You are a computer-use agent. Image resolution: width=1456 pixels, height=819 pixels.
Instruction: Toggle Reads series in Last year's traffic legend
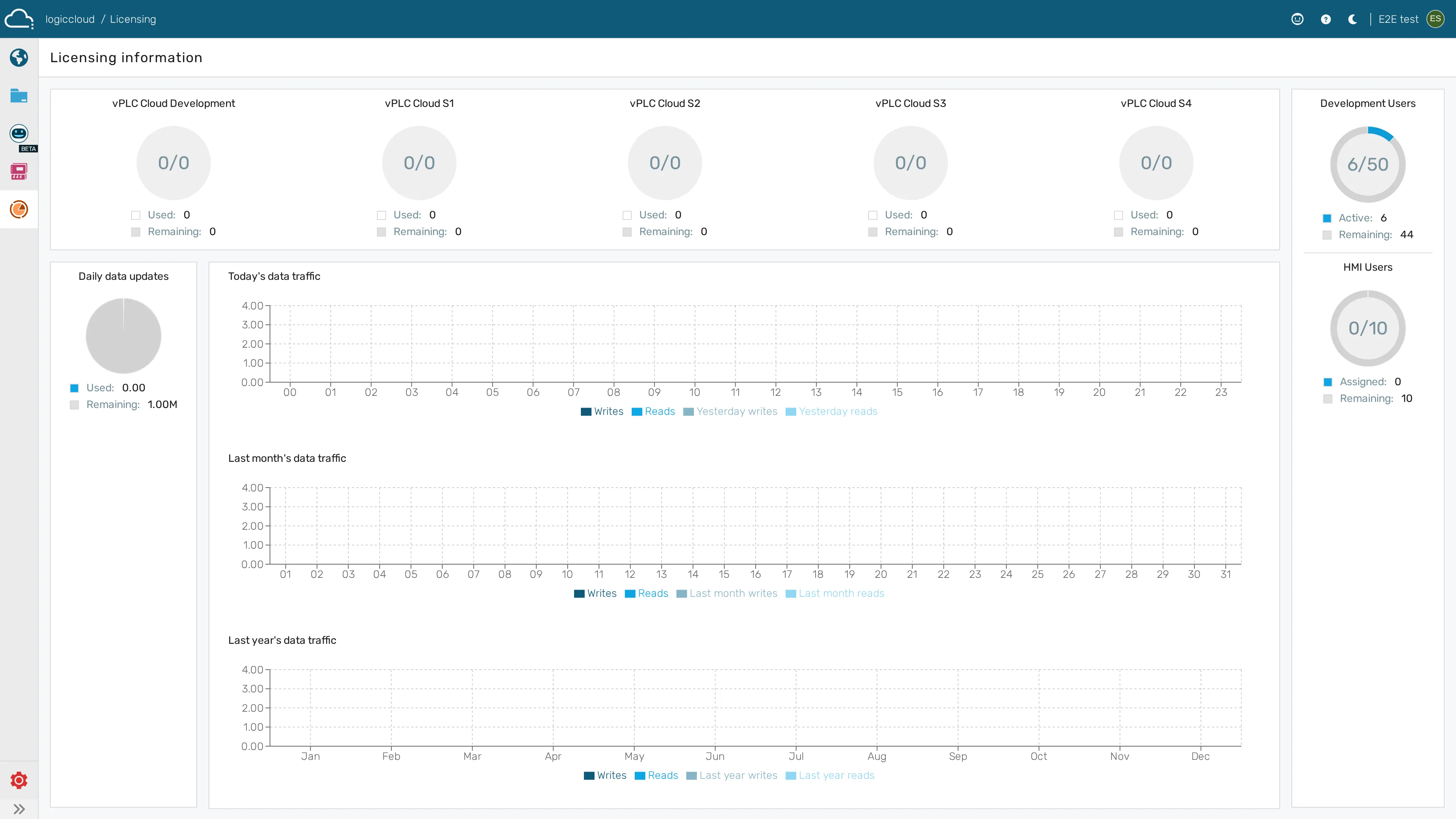pyautogui.click(x=656, y=775)
